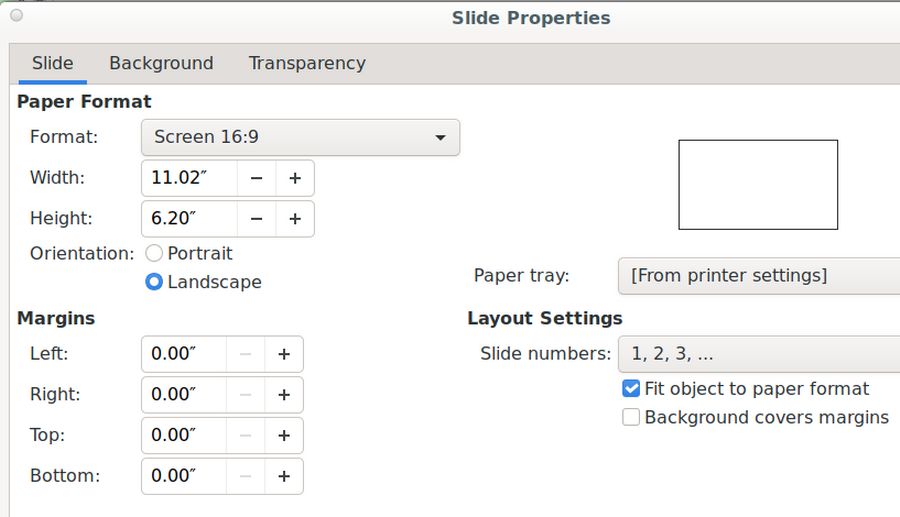Decrease Height with minus button
This screenshot has width=900, height=517.
pyautogui.click(x=257, y=219)
